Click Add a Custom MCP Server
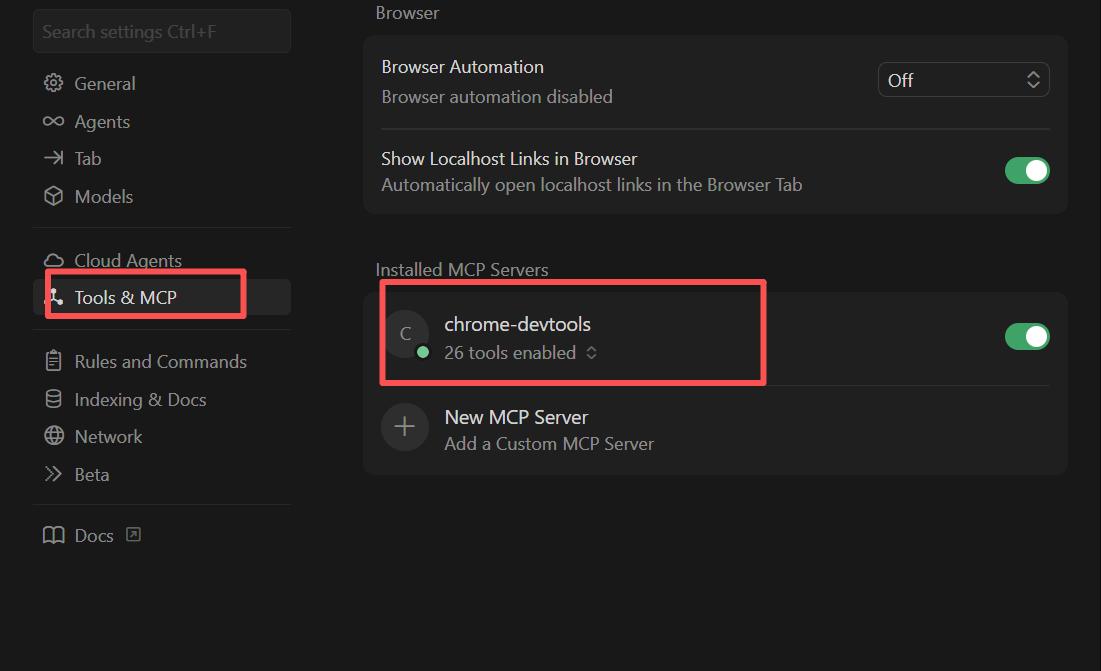Viewport: 1101px width, 671px height. 549,444
